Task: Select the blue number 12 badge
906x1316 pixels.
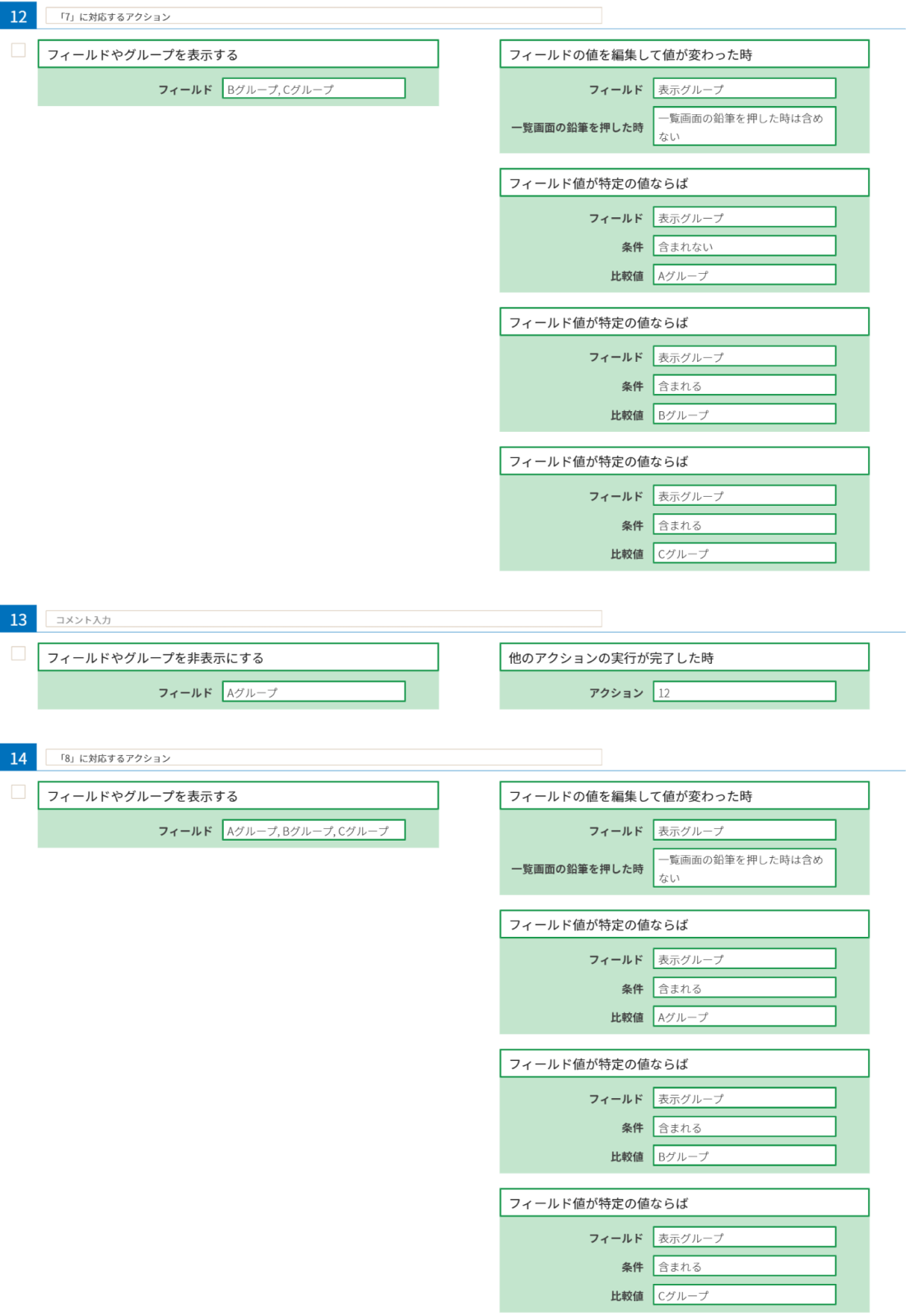Action: click(18, 16)
